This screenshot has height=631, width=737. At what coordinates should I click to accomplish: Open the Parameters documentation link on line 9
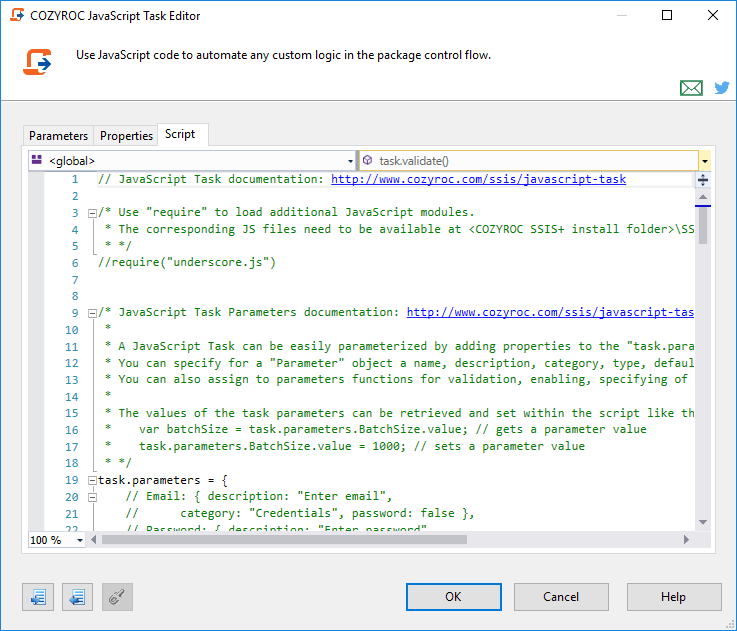click(x=550, y=312)
